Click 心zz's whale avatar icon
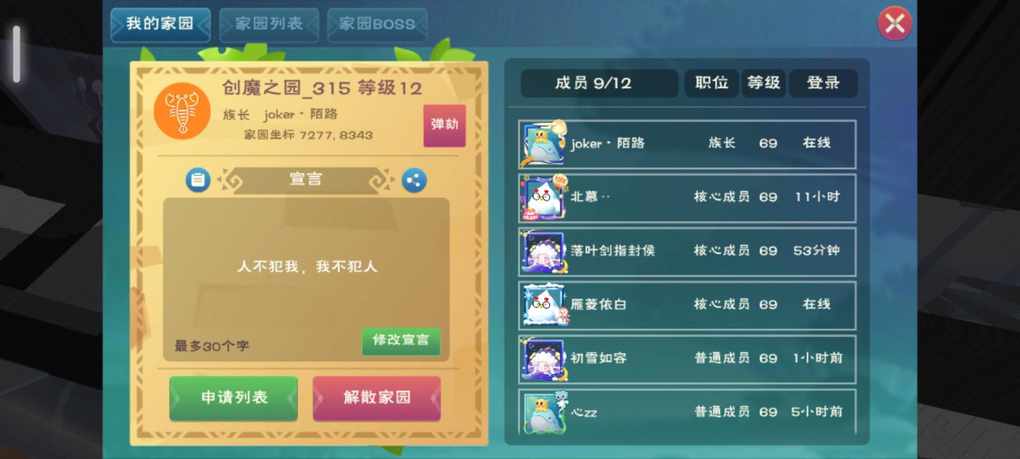This screenshot has width=1020, height=459. point(541,412)
